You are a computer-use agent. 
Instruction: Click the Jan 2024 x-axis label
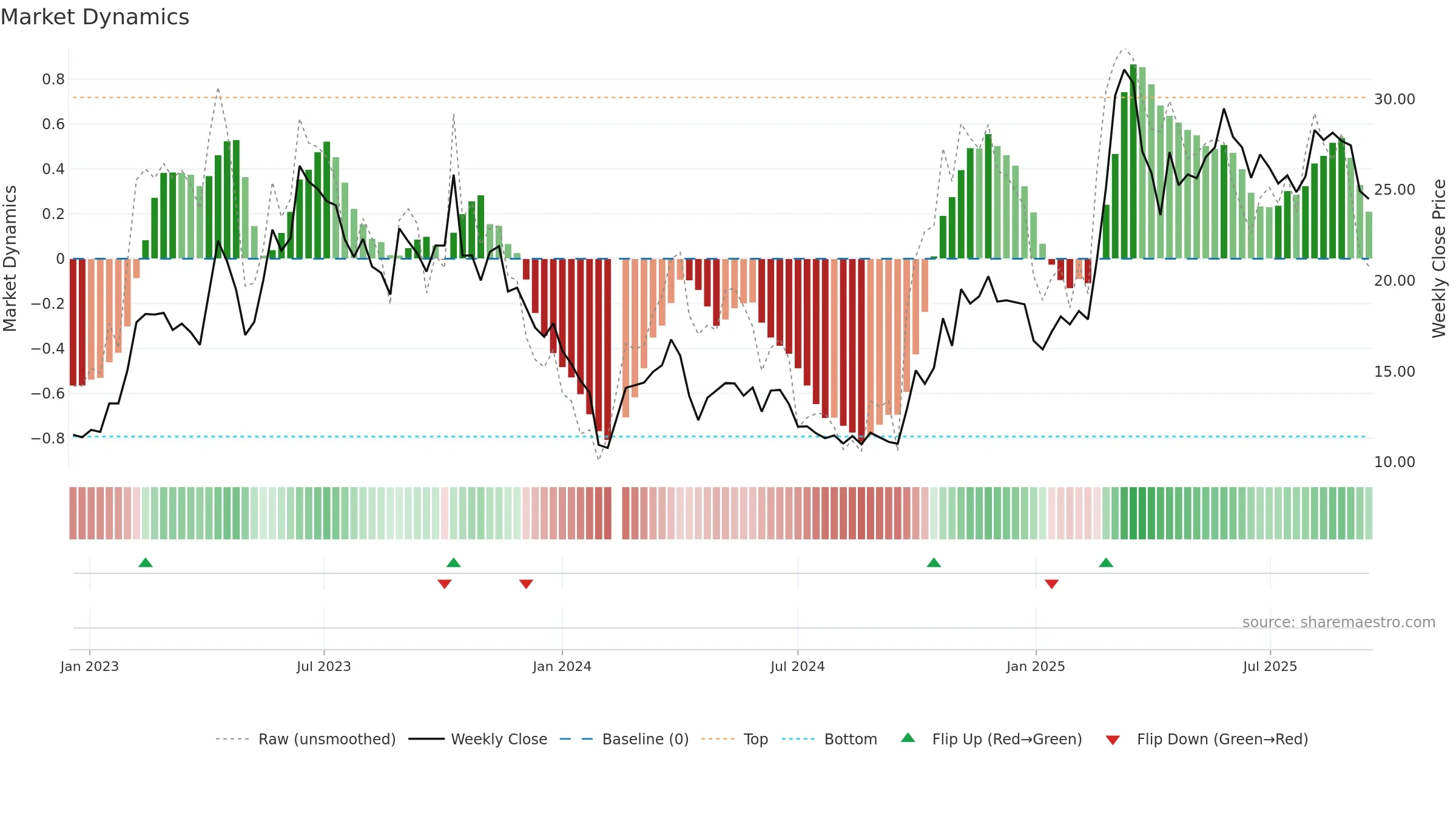pyautogui.click(x=562, y=666)
